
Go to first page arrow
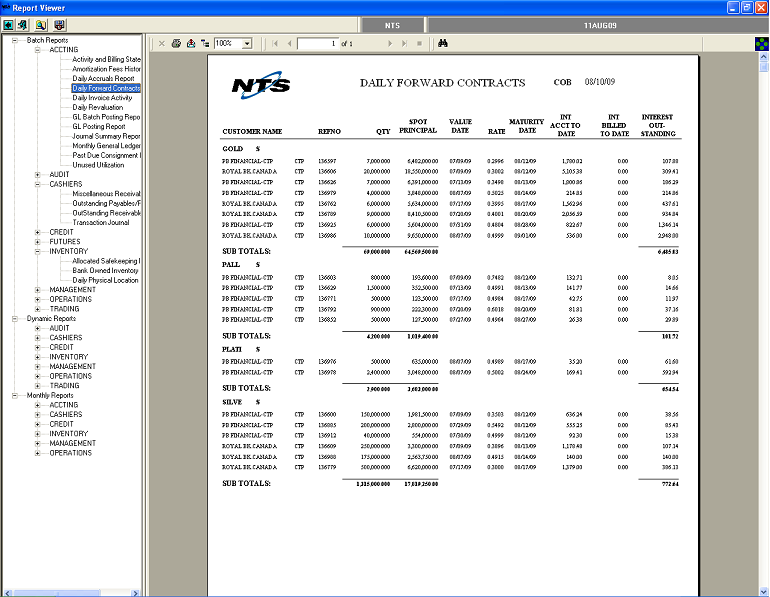pyautogui.click(x=275, y=43)
